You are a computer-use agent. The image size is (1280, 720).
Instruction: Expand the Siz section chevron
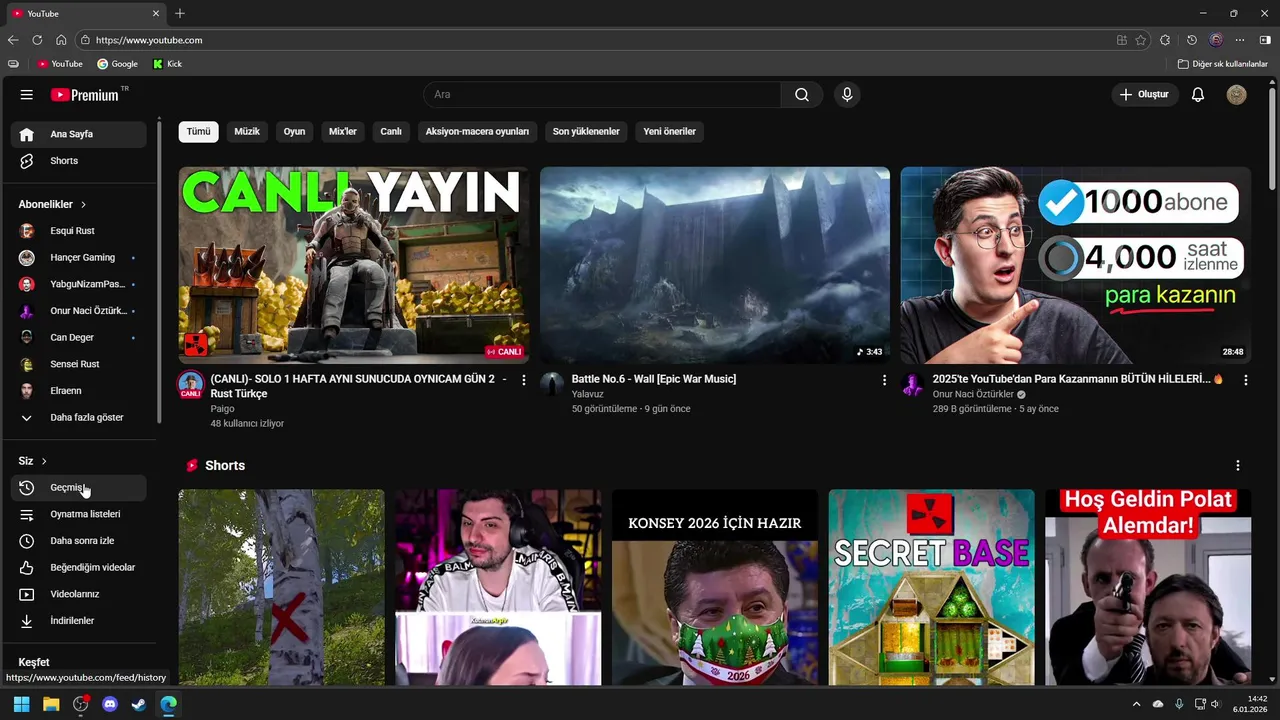(x=44, y=461)
